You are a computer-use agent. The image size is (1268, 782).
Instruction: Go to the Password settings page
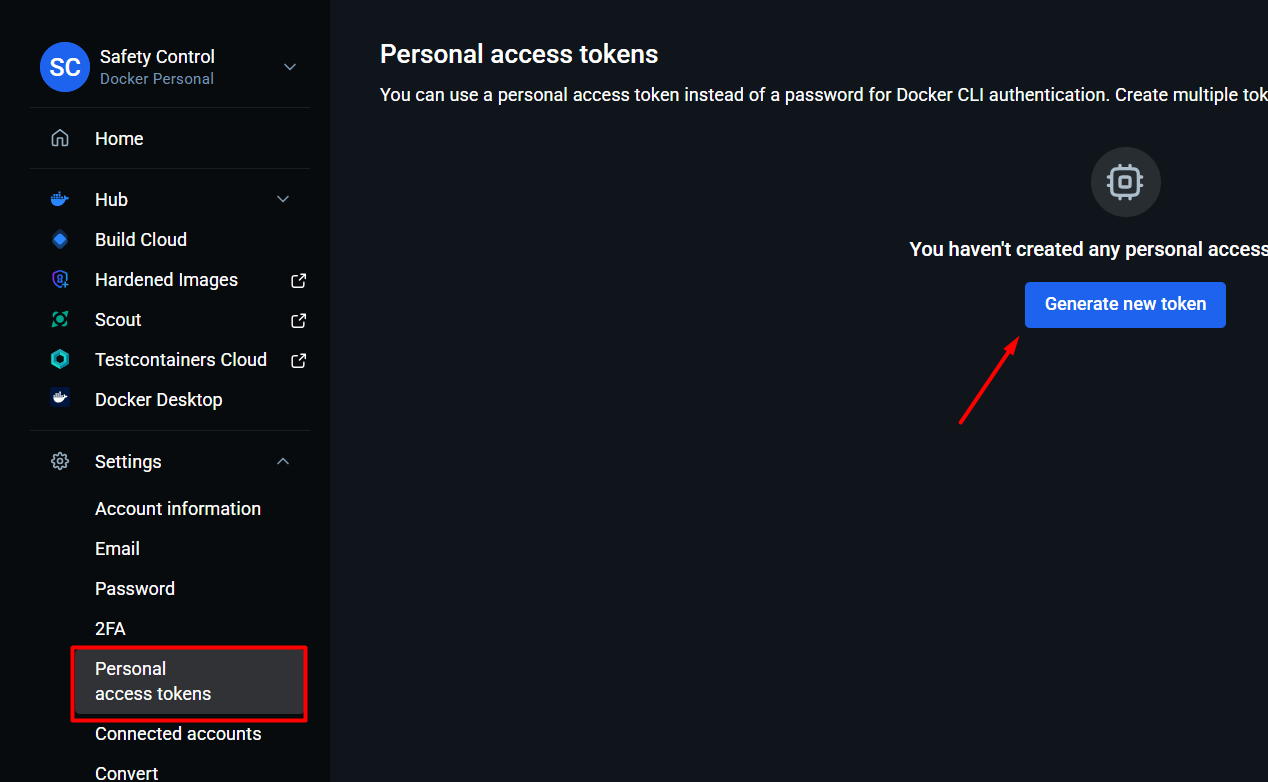pos(135,589)
